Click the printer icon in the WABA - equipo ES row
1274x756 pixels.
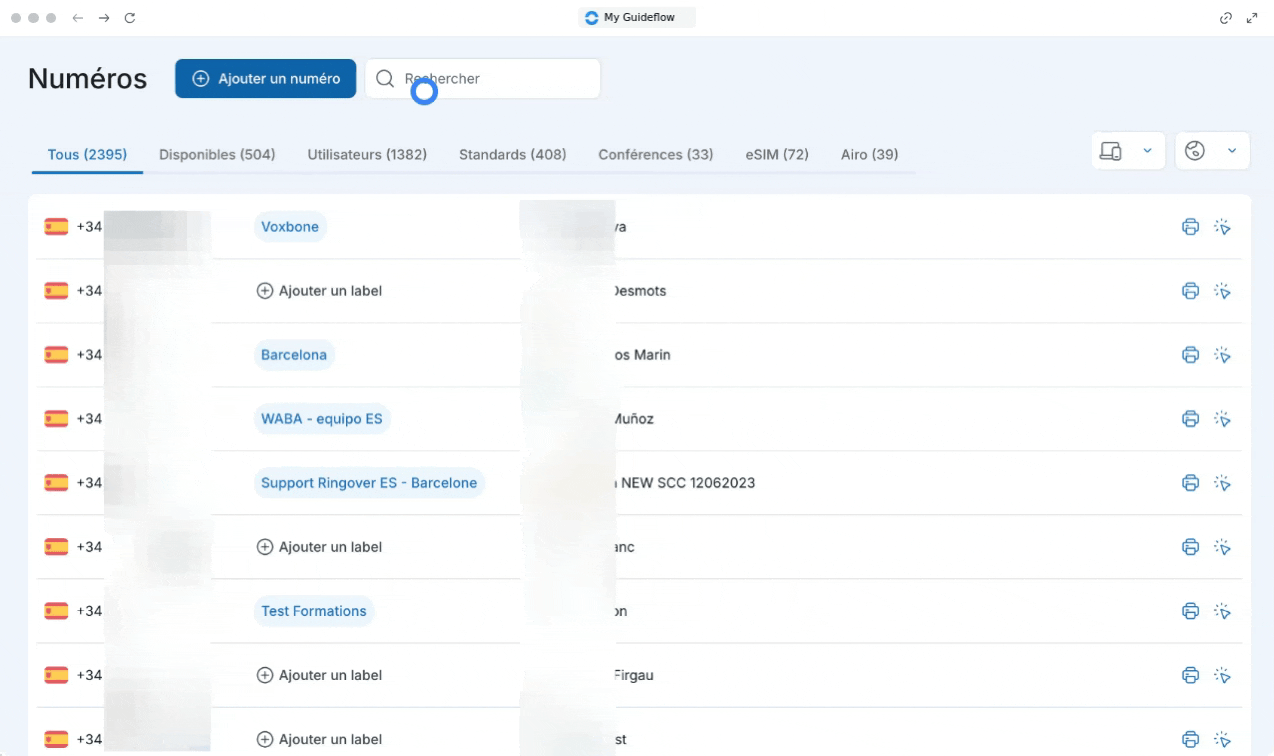click(x=1190, y=419)
